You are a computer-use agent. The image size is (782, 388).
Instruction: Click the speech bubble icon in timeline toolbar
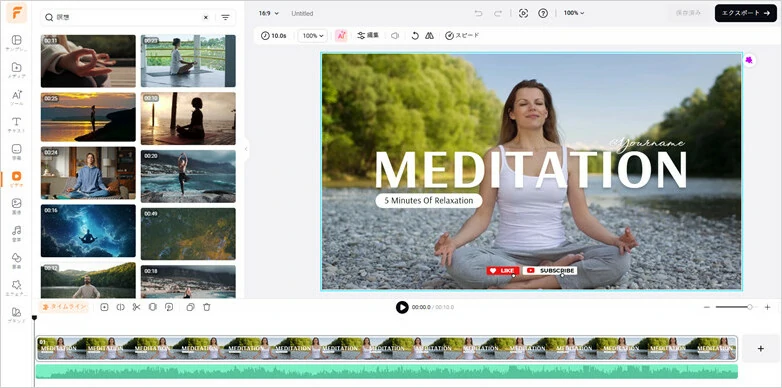(x=169, y=307)
